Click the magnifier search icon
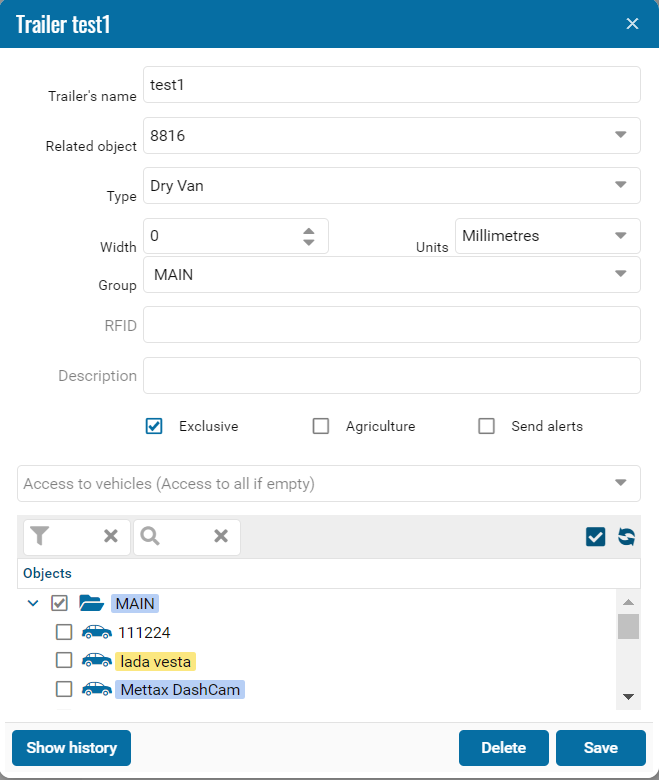 pyautogui.click(x=150, y=537)
